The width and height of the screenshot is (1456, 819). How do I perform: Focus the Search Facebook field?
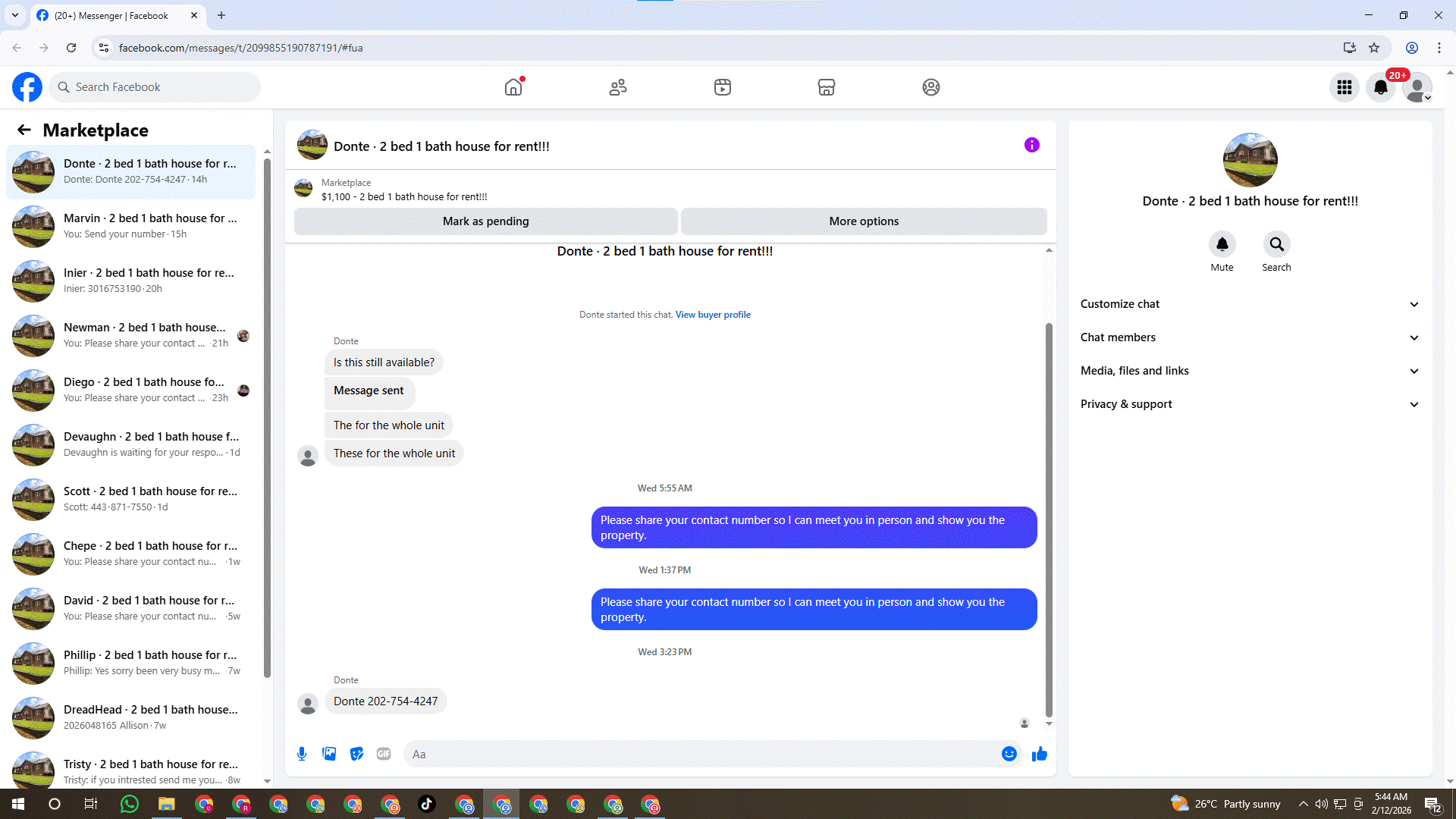[x=155, y=87]
